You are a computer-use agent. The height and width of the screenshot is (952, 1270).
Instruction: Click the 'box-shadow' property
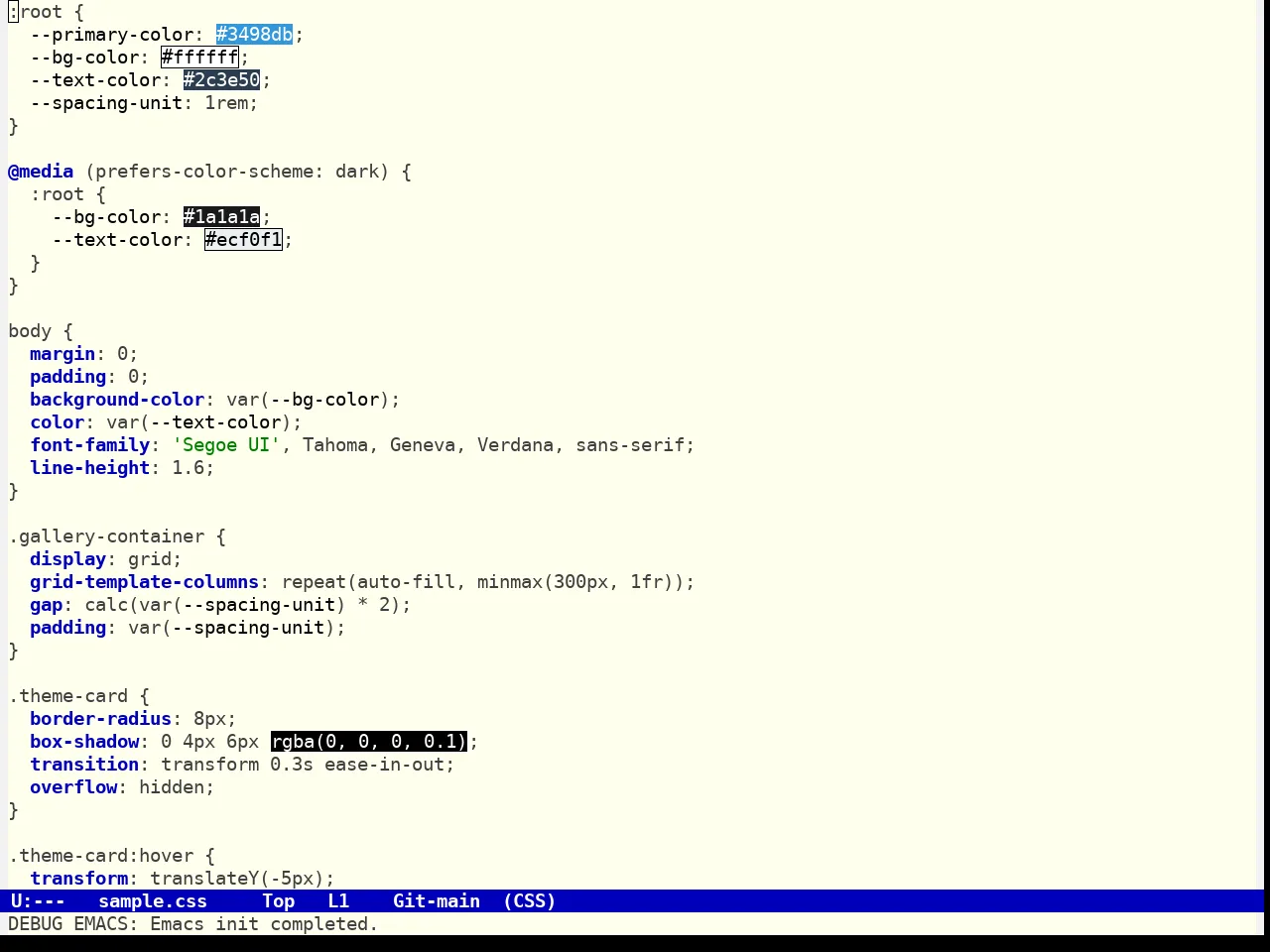coord(84,742)
